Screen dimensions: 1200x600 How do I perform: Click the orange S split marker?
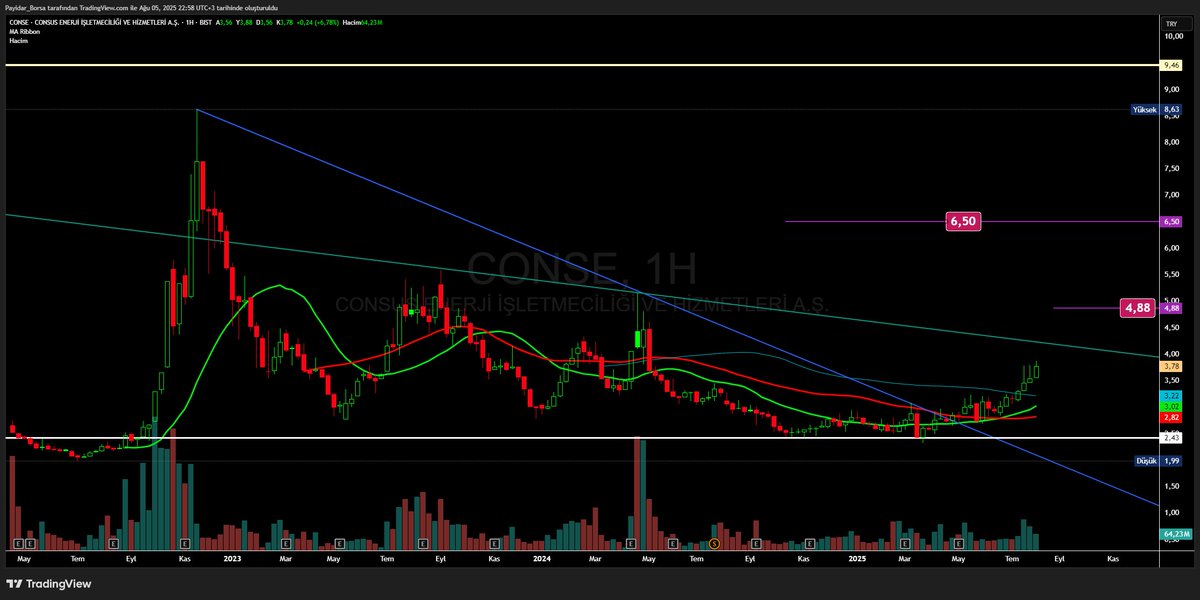click(x=714, y=543)
